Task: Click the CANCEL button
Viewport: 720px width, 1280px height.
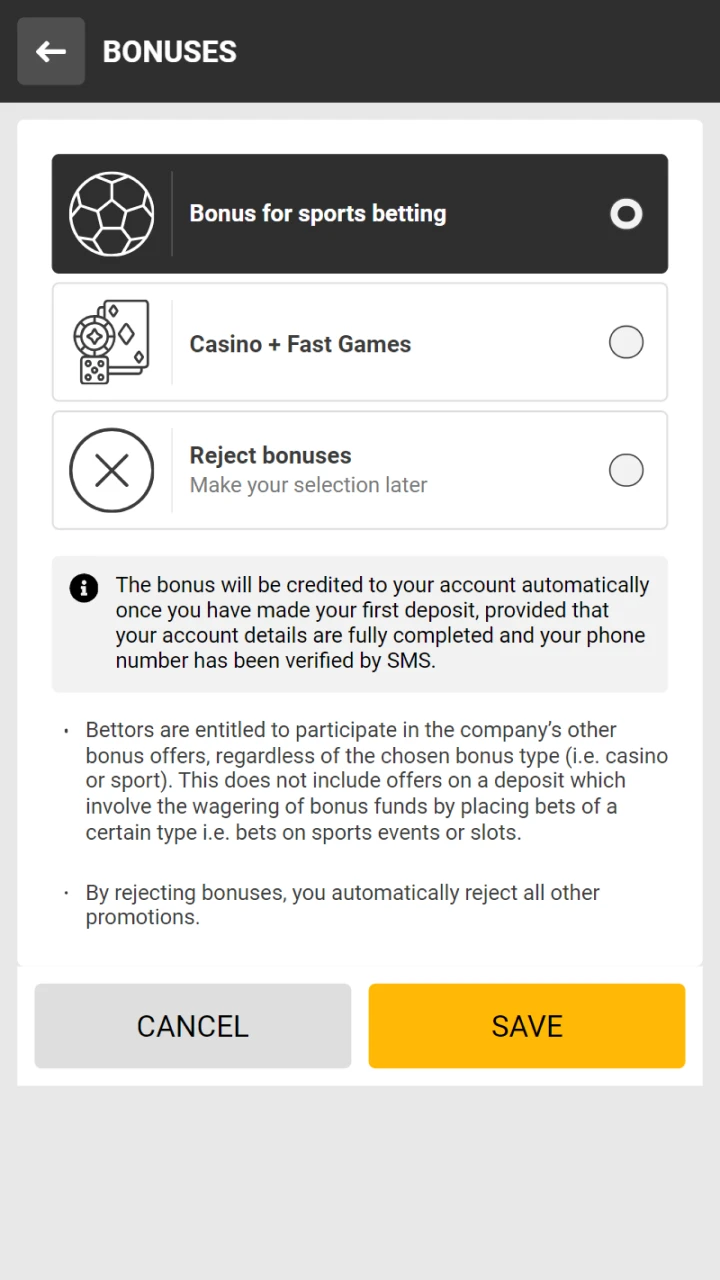Action: coord(193,1026)
